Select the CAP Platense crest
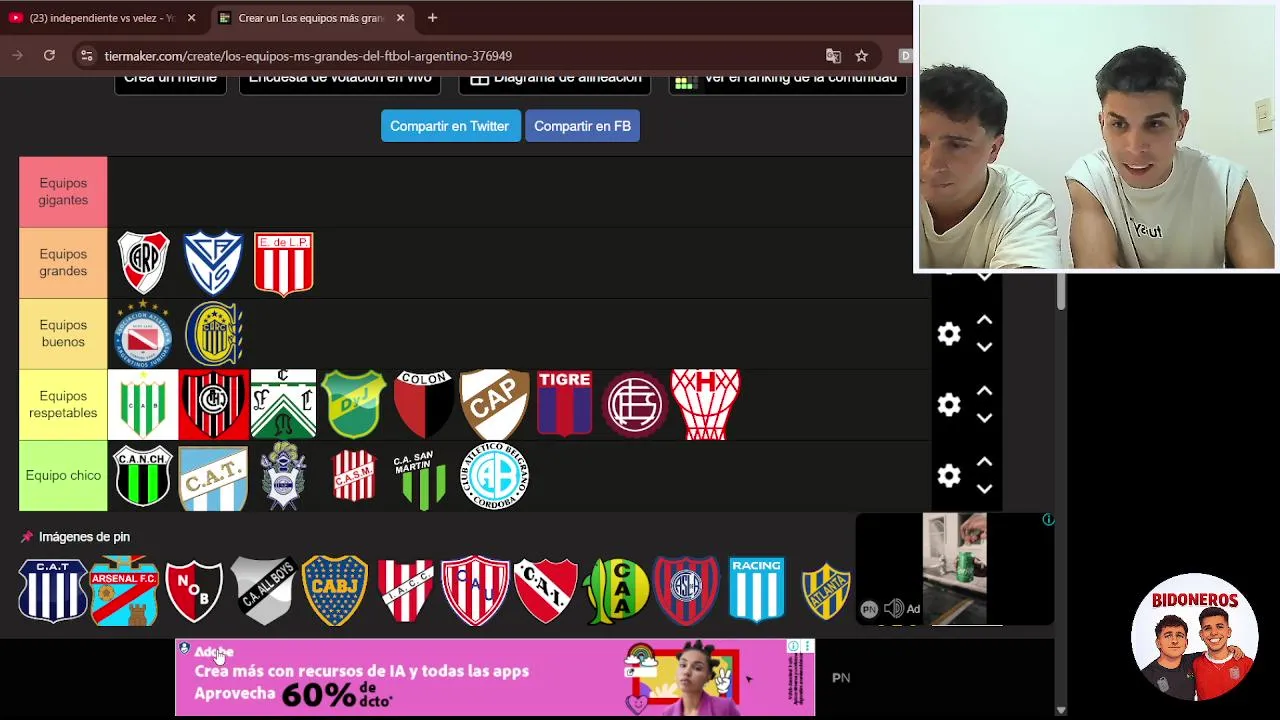The width and height of the screenshot is (1280, 720). (x=494, y=404)
